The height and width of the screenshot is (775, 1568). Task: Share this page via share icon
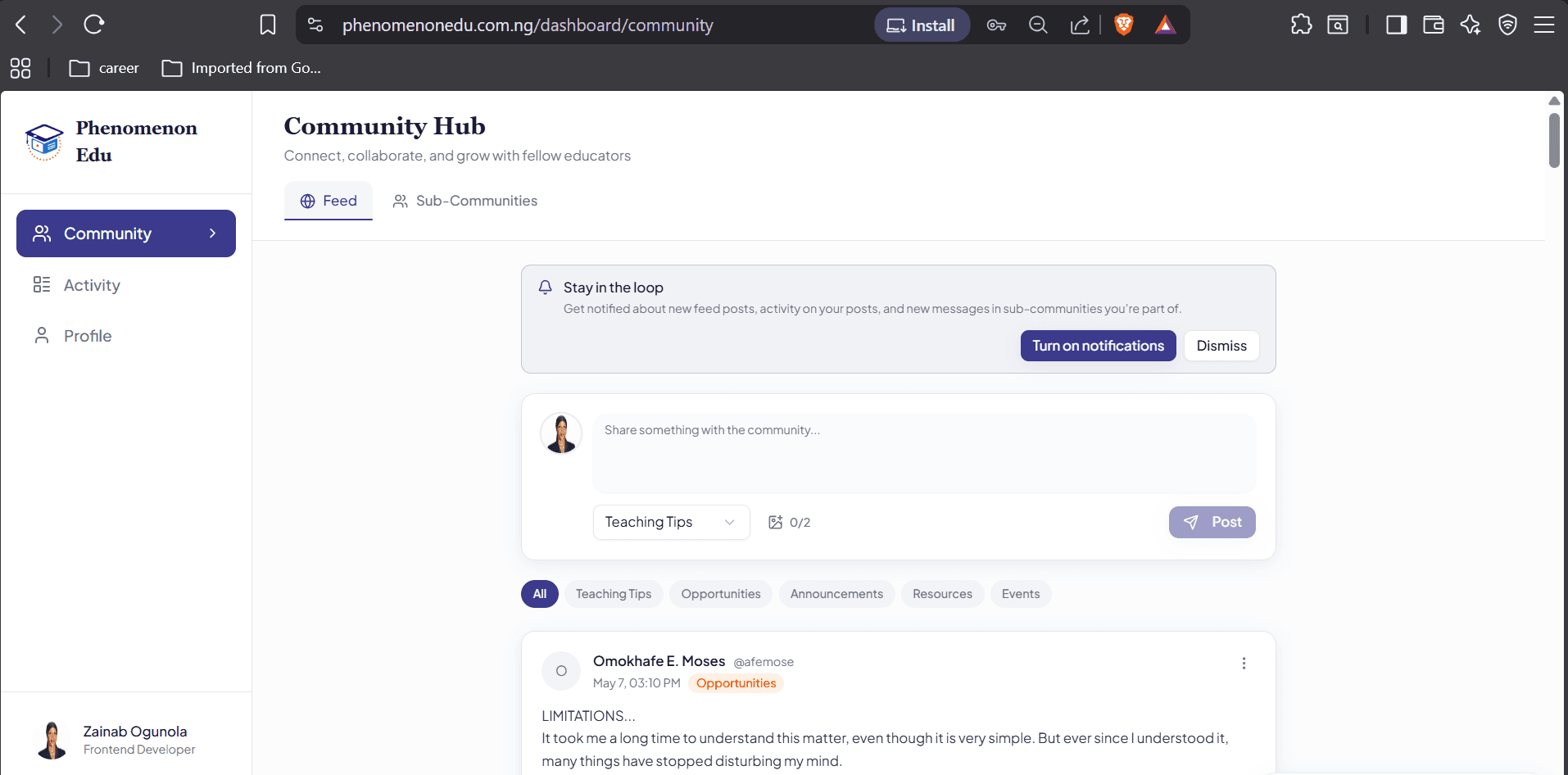coord(1080,25)
